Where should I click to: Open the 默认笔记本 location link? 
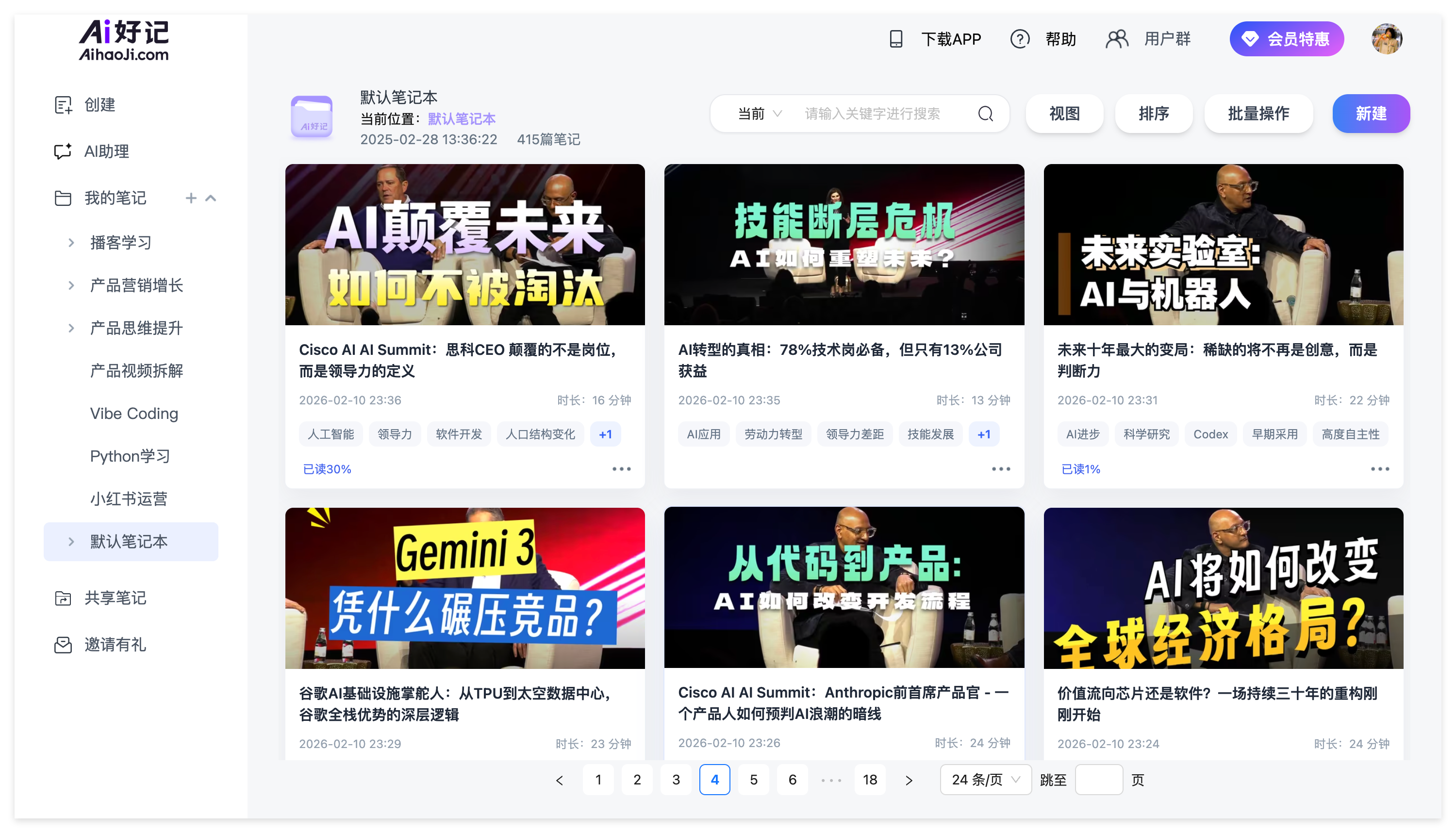[462, 119]
